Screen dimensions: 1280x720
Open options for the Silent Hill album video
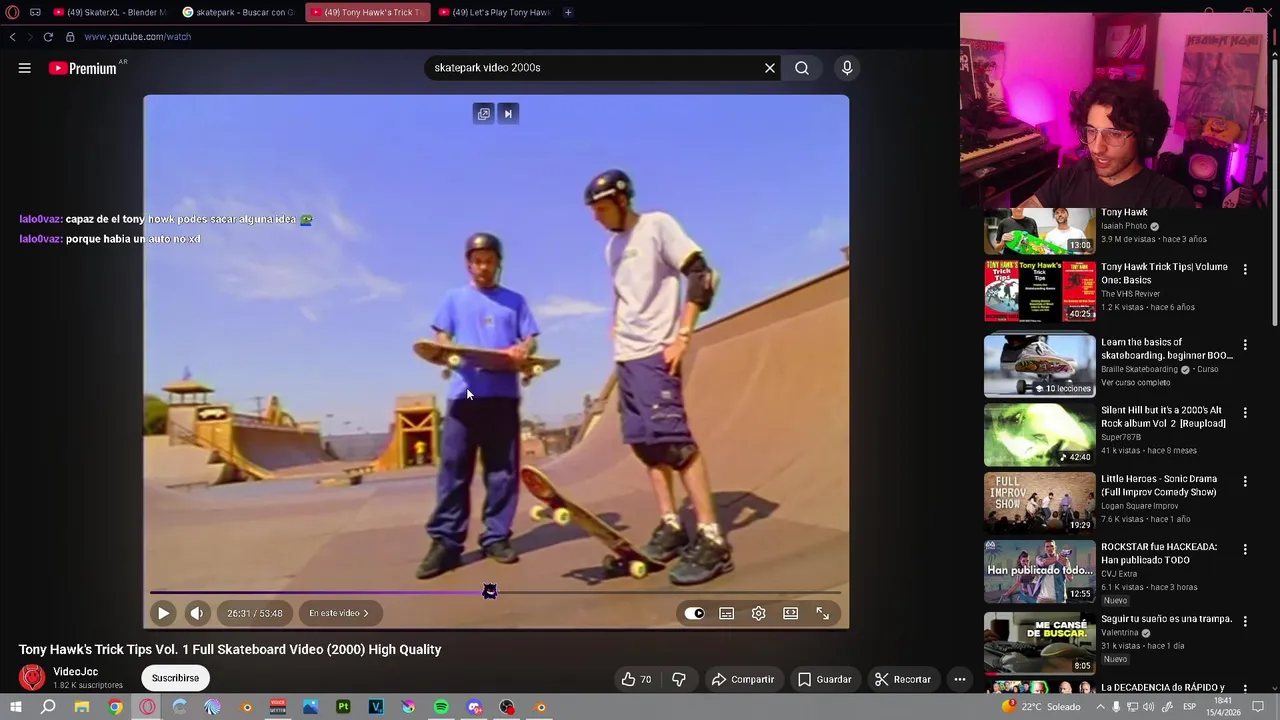1245,413
